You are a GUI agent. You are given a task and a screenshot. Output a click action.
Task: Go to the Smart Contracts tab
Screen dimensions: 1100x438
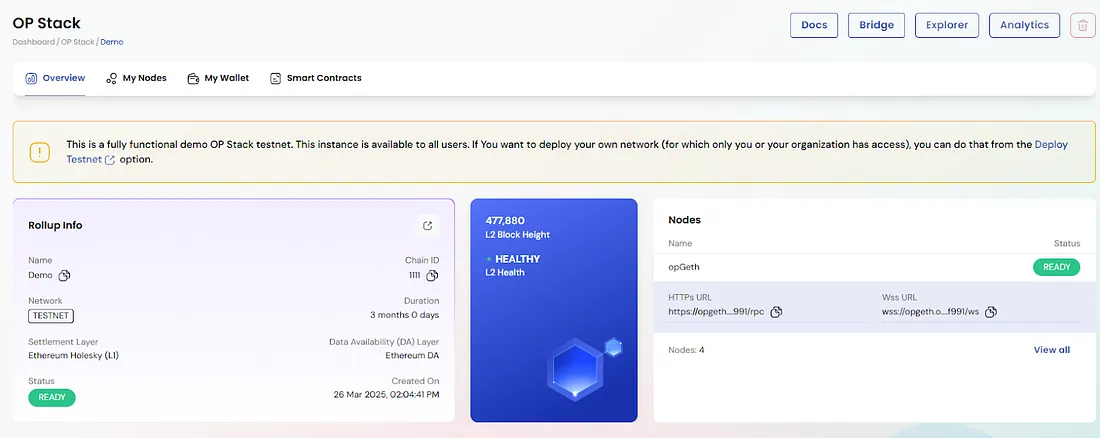pyautogui.click(x=316, y=78)
